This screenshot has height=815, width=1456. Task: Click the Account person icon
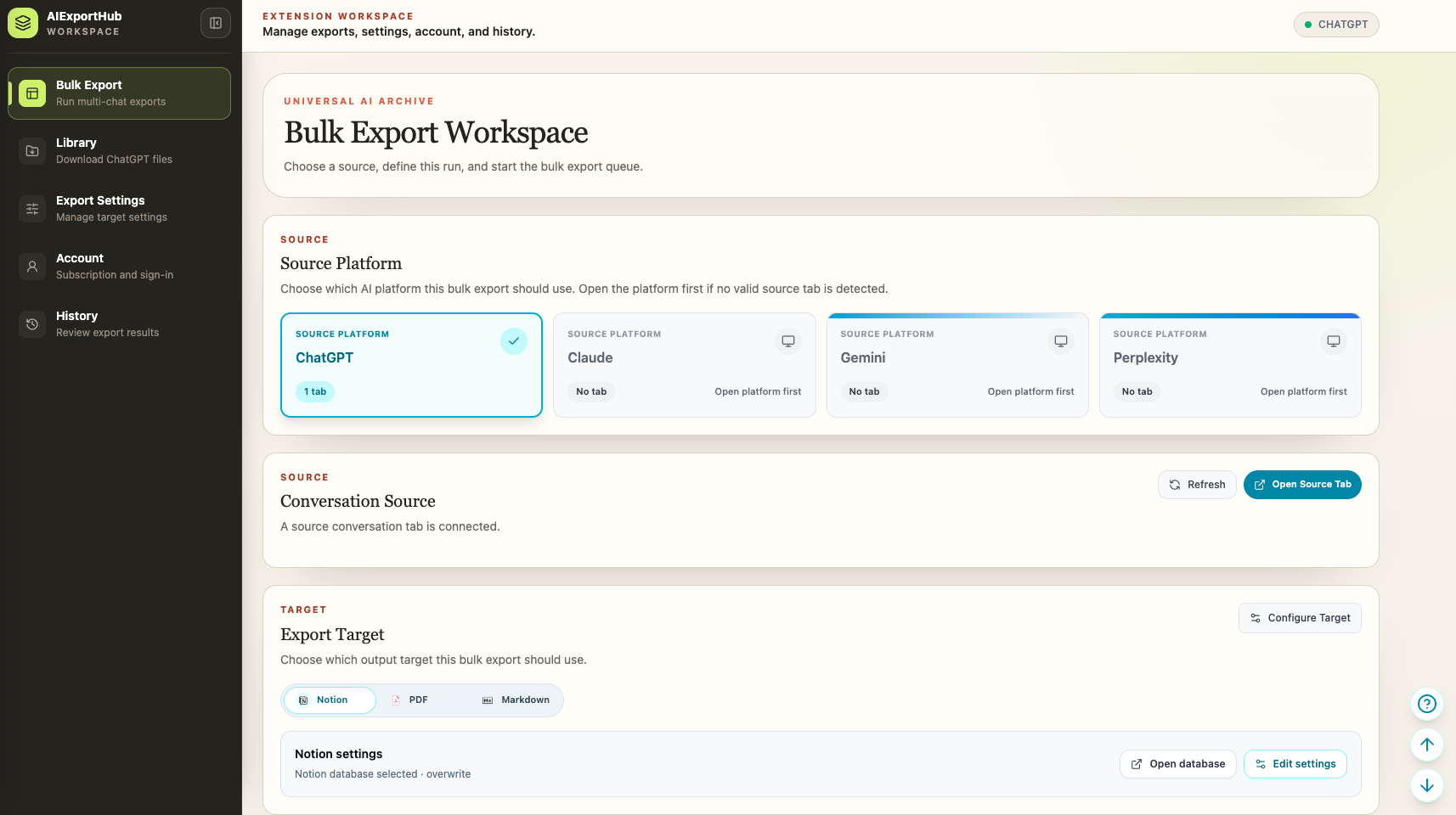[x=32, y=267]
